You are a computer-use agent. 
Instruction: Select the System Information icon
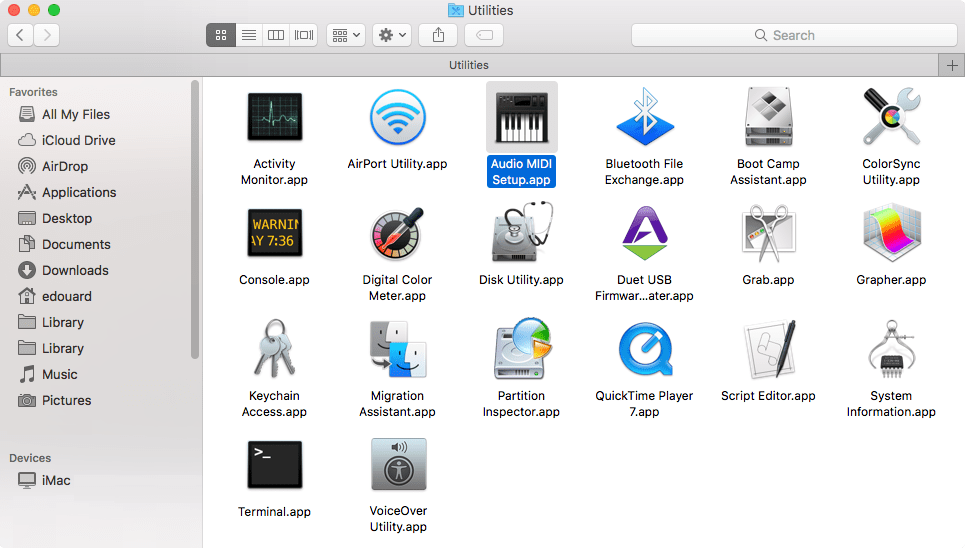[x=891, y=349]
